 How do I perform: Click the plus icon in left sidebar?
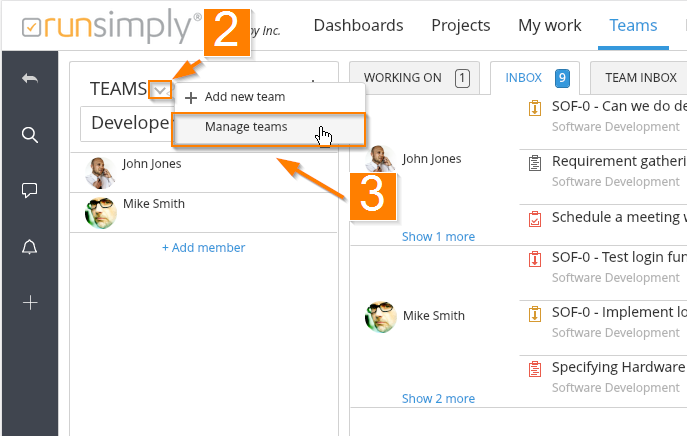(29, 302)
